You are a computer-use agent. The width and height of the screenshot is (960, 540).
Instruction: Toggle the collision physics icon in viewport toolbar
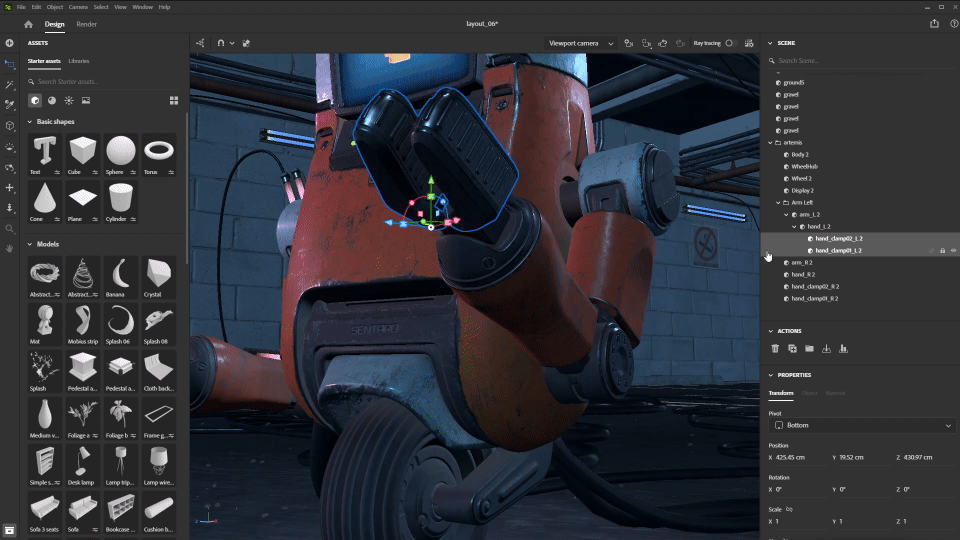coord(246,43)
